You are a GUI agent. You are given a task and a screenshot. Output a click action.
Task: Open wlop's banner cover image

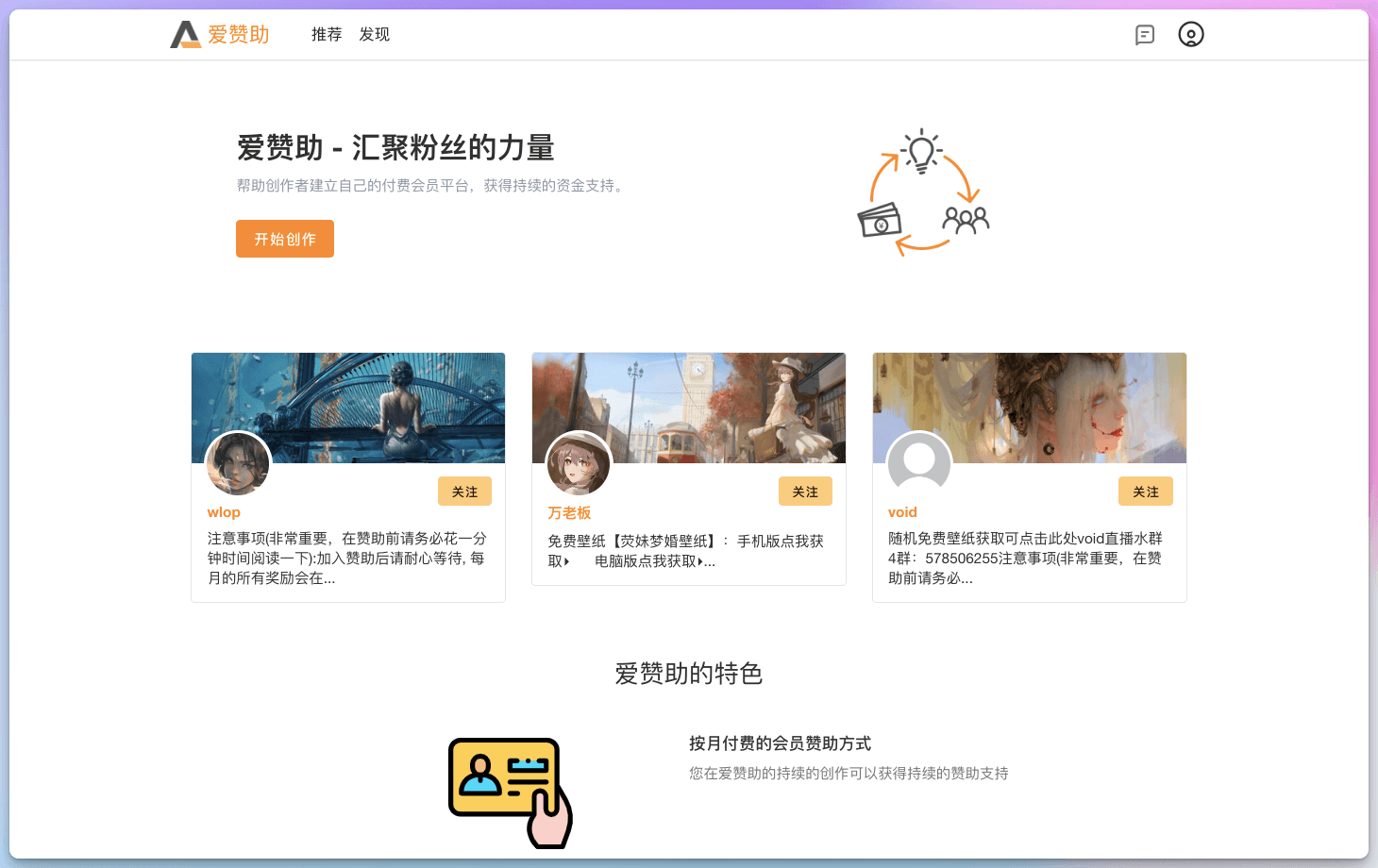coord(348,408)
